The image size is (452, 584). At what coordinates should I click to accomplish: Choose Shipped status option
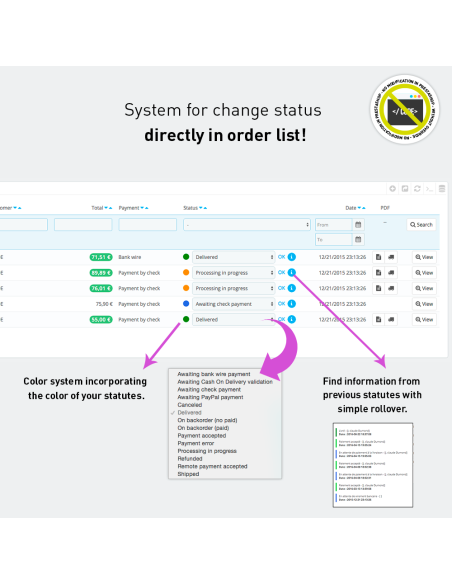tap(188, 474)
